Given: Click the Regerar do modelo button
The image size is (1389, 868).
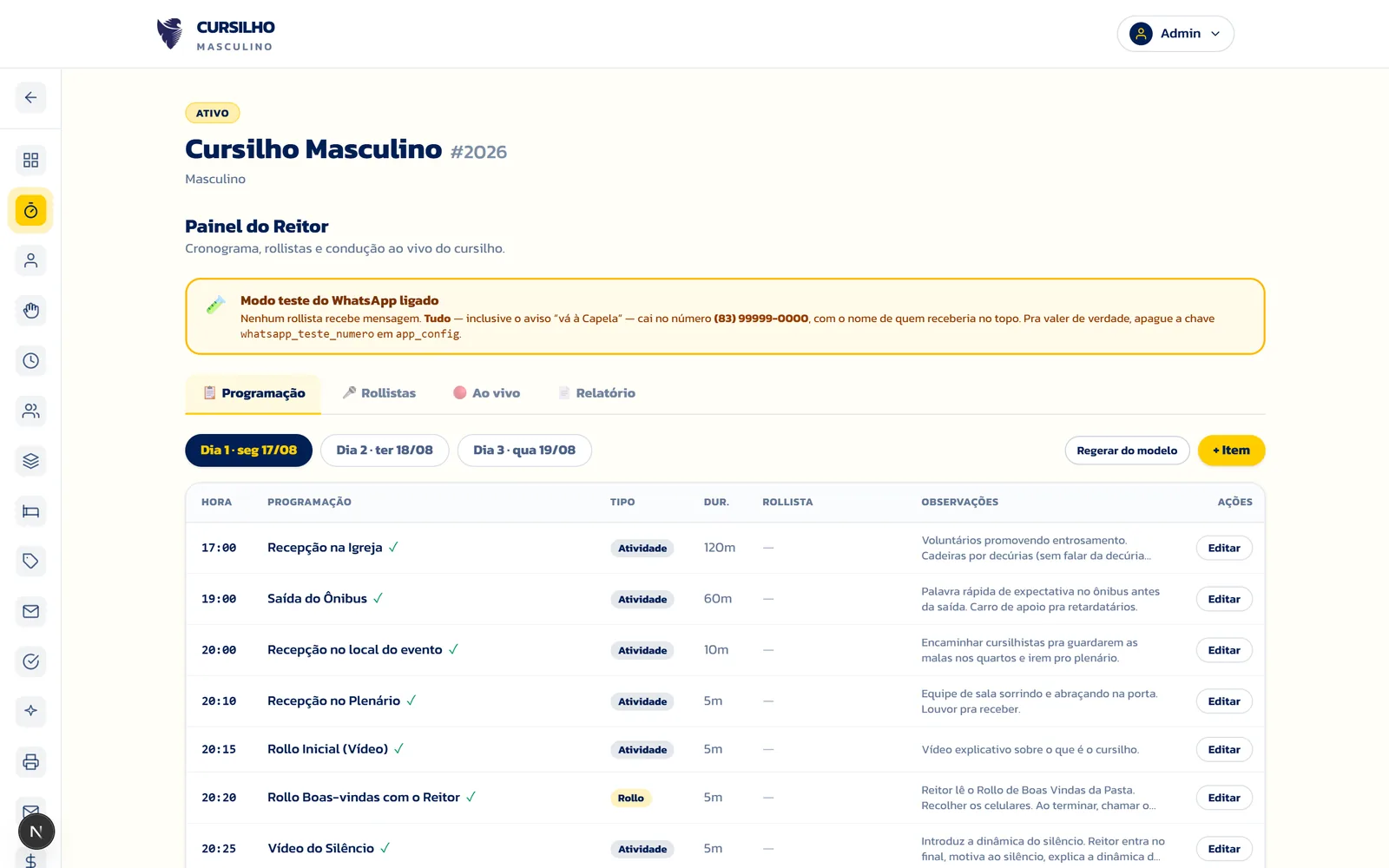Looking at the screenshot, I should (1127, 450).
